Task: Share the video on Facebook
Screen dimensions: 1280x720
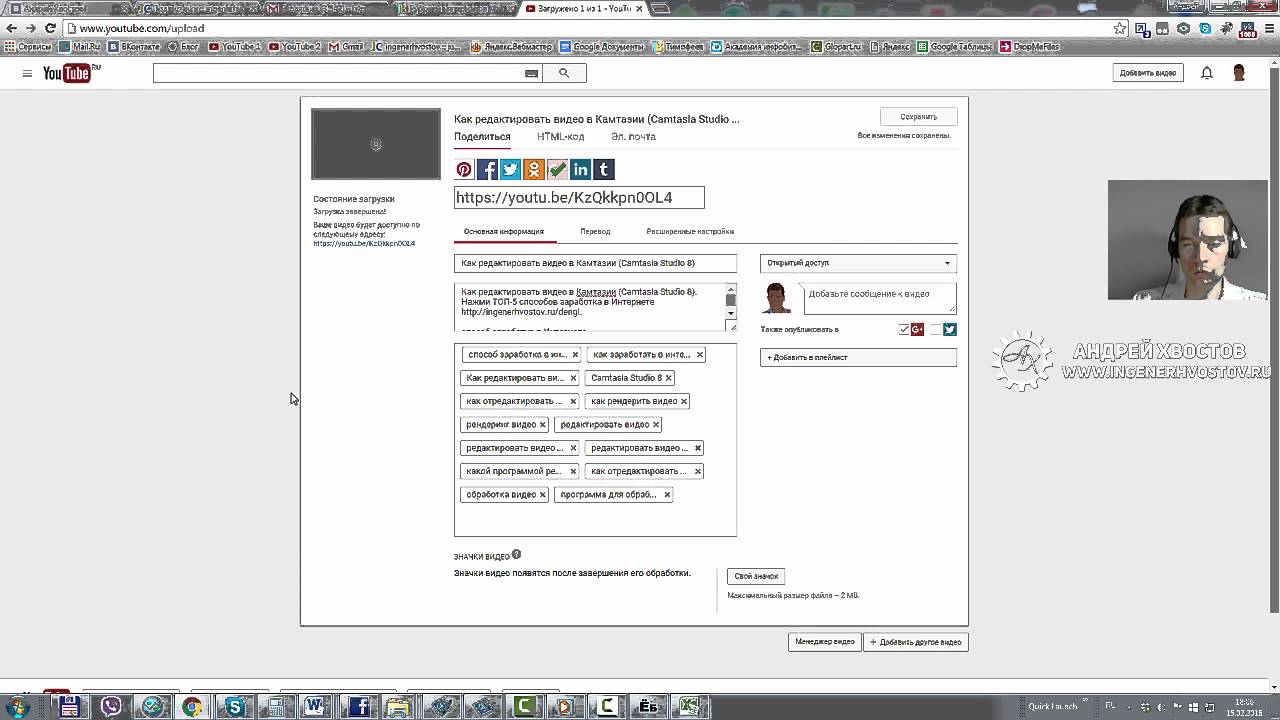Action: coord(487,169)
